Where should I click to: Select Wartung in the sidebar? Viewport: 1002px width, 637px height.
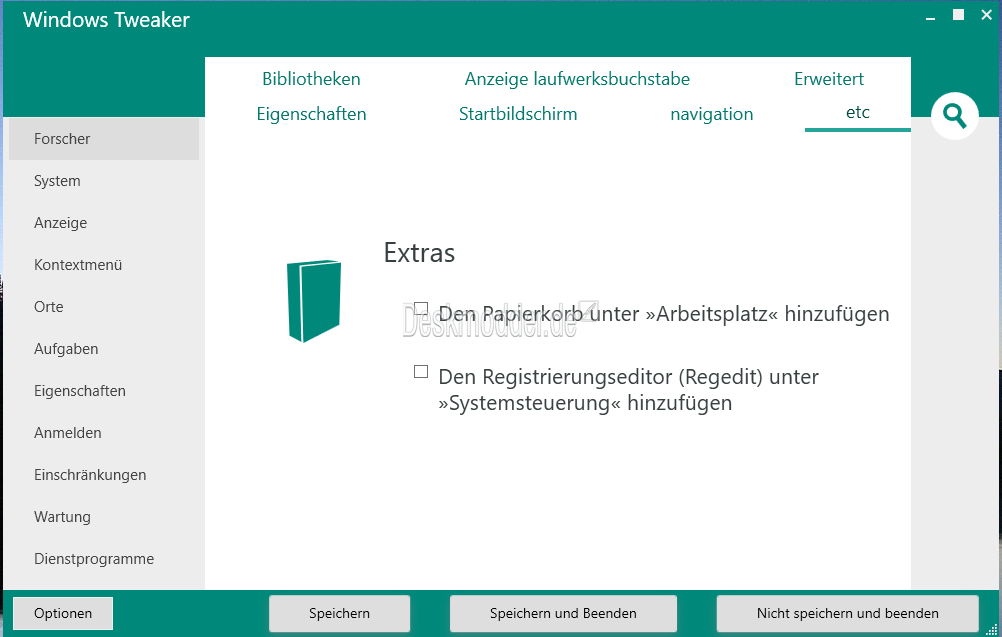[104, 516]
